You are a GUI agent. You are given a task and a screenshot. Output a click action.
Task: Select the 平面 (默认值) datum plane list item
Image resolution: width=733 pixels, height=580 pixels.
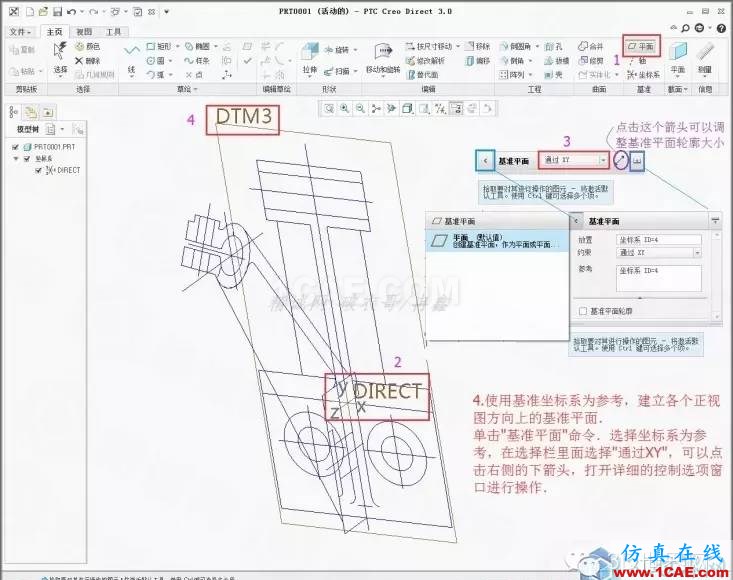click(497, 241)
